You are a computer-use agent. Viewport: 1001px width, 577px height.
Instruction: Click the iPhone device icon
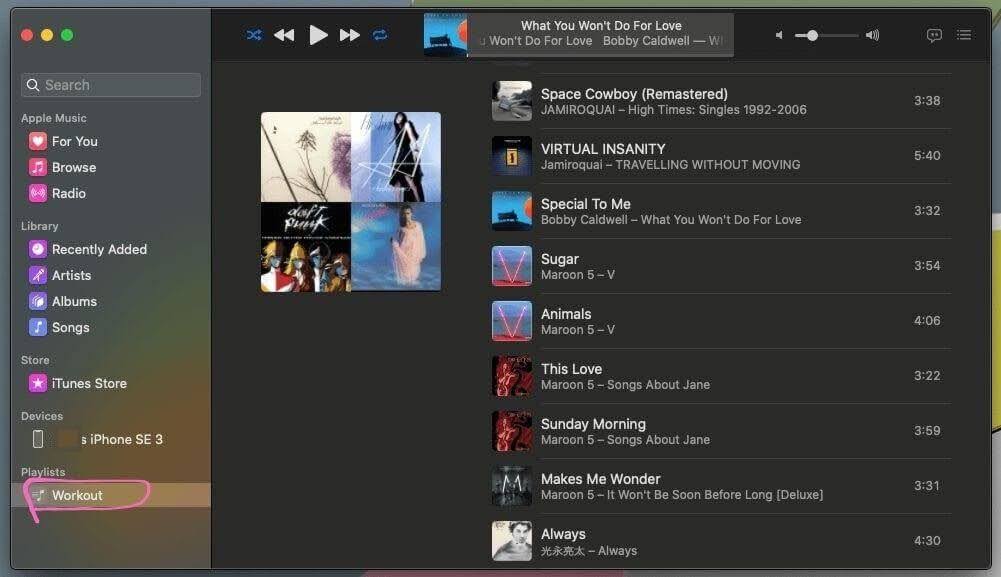[38, 439]
